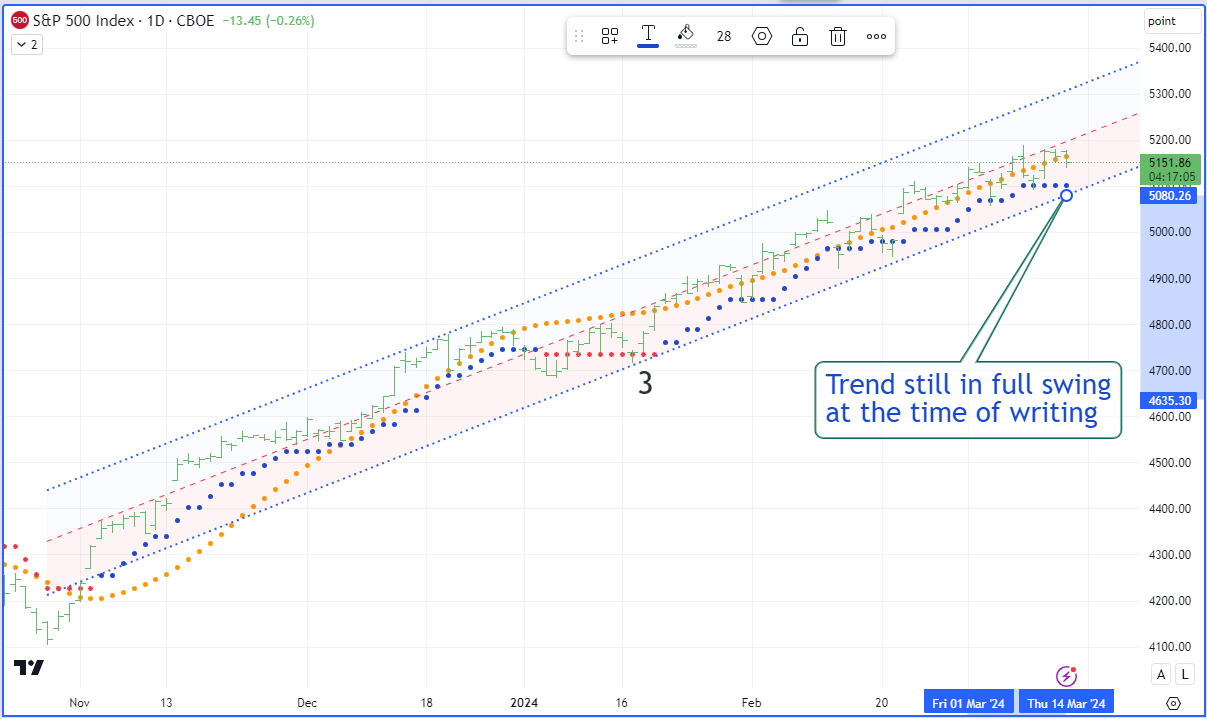Click the red 500 symbol logo
Image resolution: width=1207 pixels, height=719 pixels.
coord(19,20)
